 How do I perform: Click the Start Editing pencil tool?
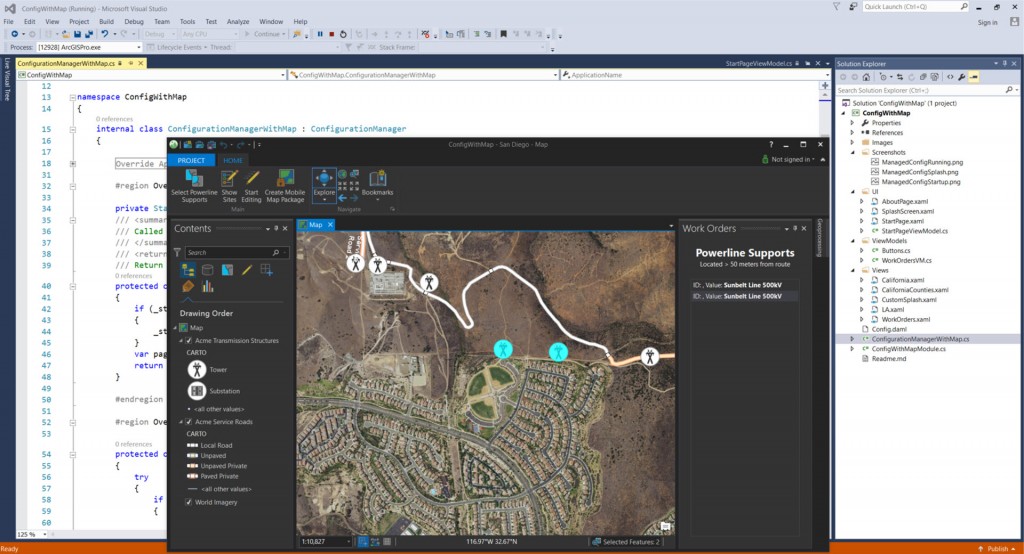251,186
